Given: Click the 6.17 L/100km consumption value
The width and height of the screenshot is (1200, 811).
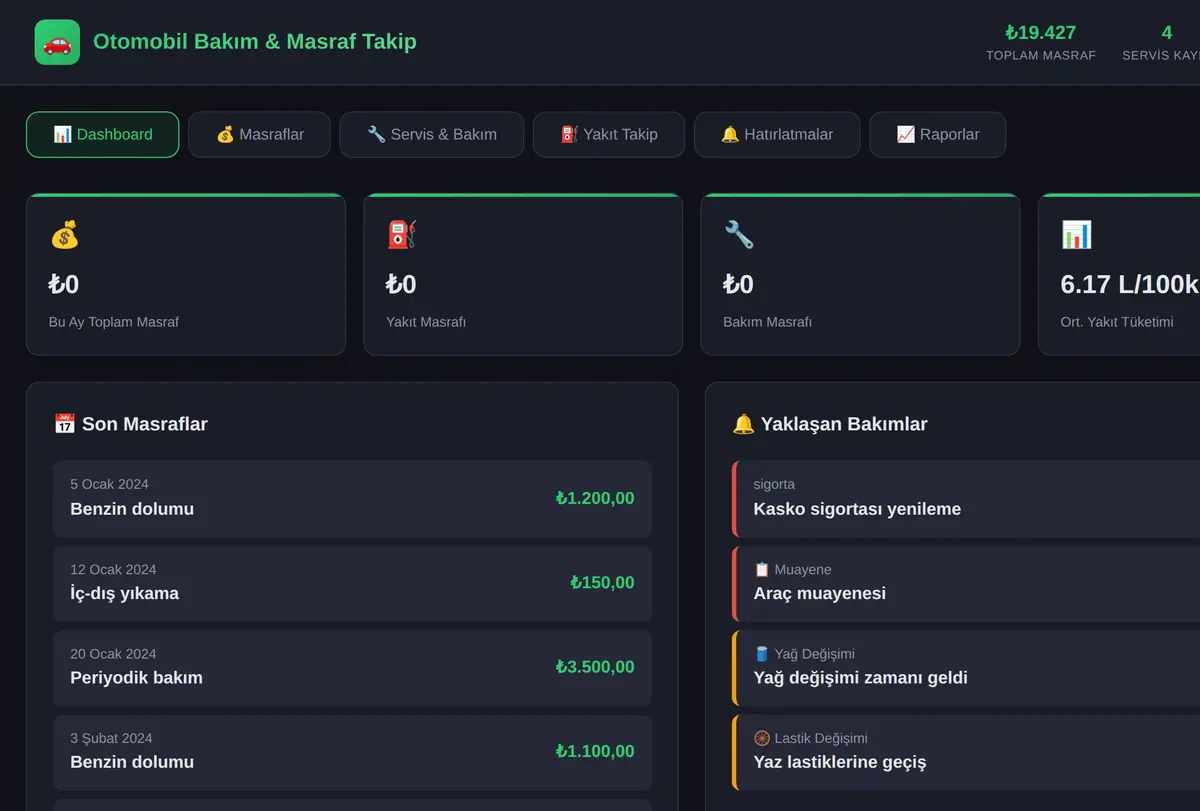Looking at the screenshot, I should [x=1130, y=285].
